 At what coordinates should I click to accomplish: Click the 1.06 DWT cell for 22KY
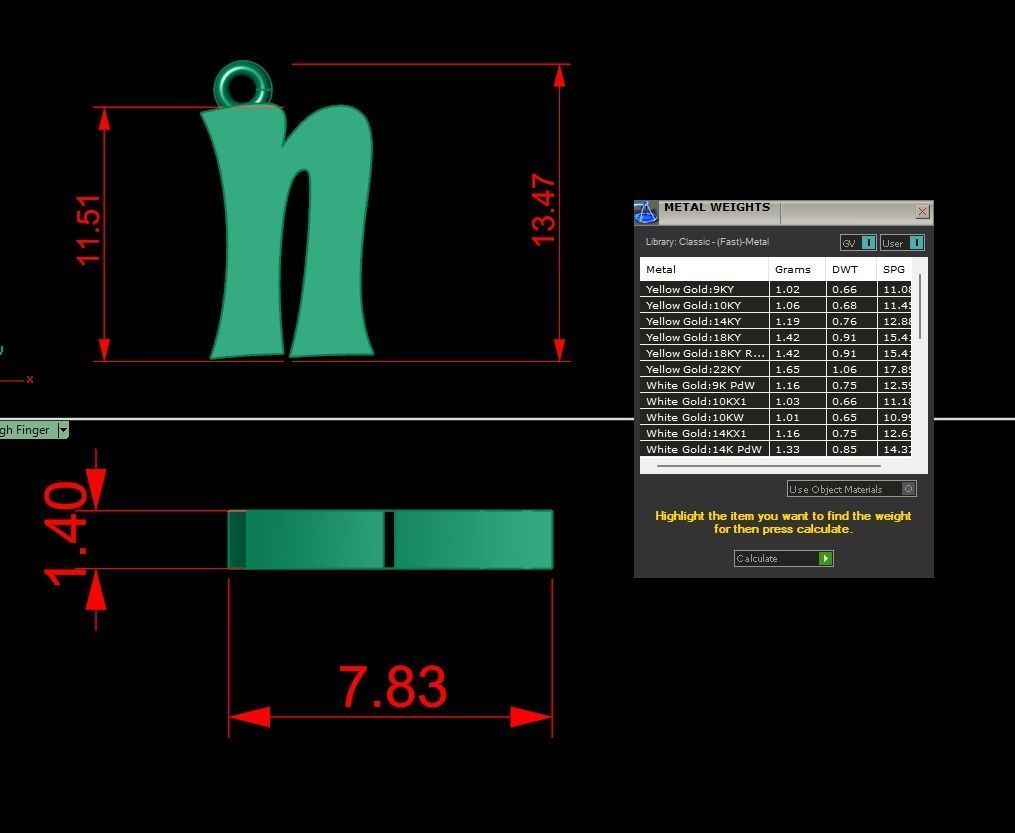coord(851,369)
